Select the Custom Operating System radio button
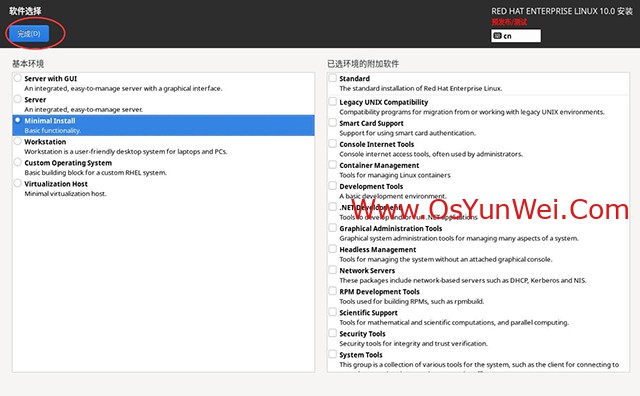The width and height of the screenshot is (640, 396). click(x=18, y=162)
